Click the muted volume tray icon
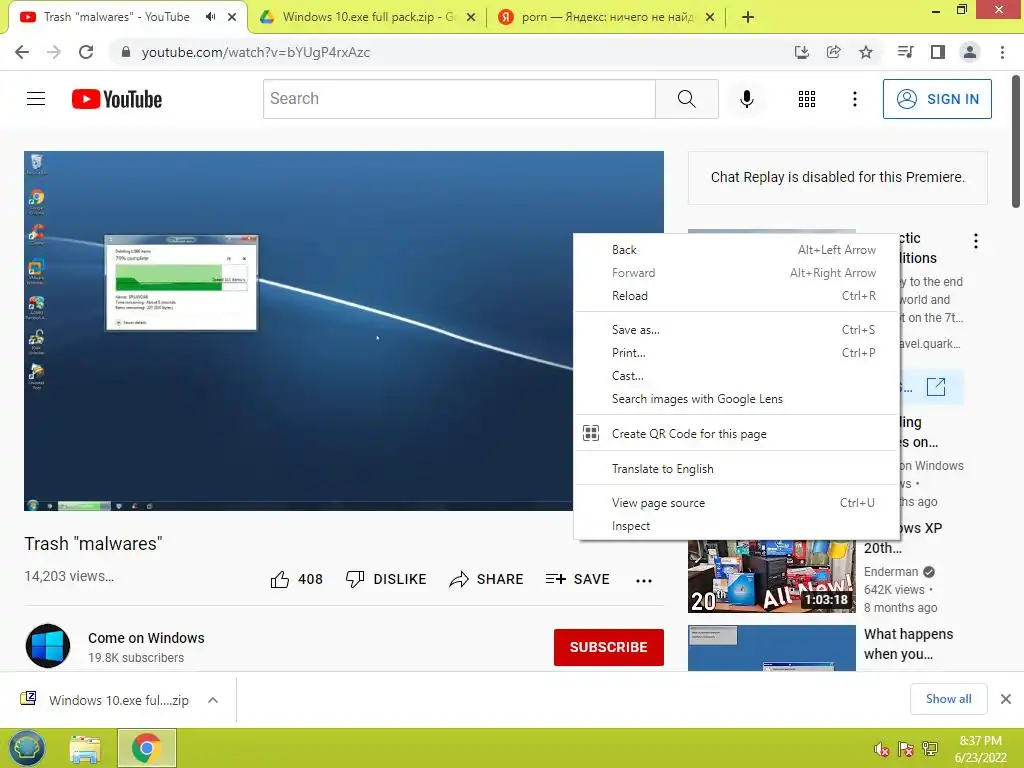This screenshot has height=768, width=1024. pyautogui.click(x=881, y=749)
